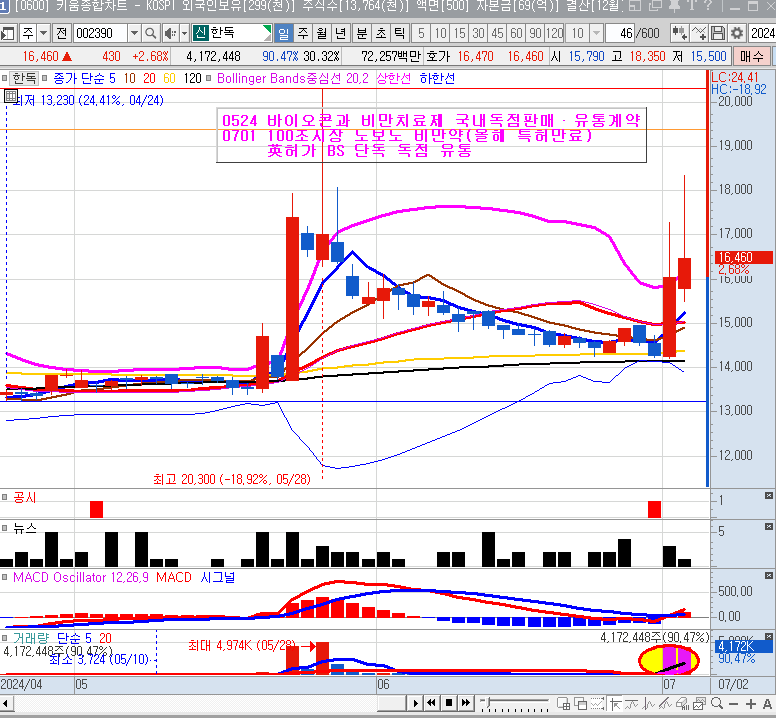Open the stock code 002390 dropdown arrow
This screenshot has height=718, width=776.
pos(135,33)
